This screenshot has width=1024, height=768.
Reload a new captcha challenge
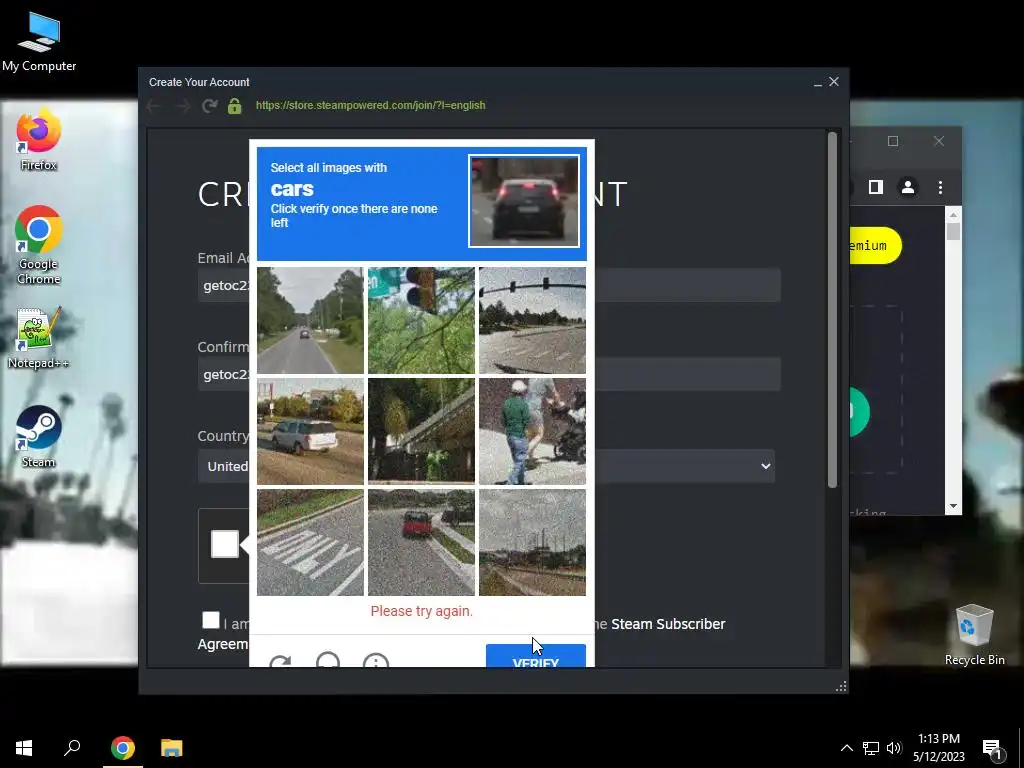(x=280, y=661)
